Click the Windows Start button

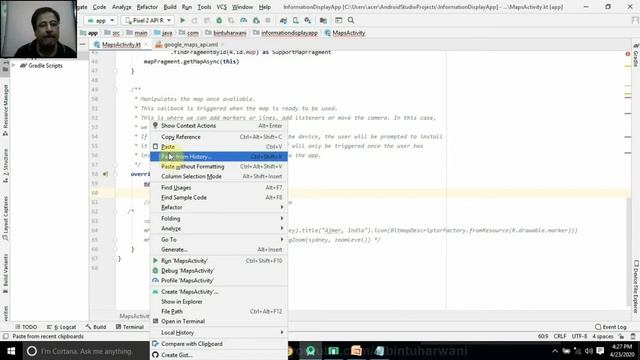click(x=11, y=351)
